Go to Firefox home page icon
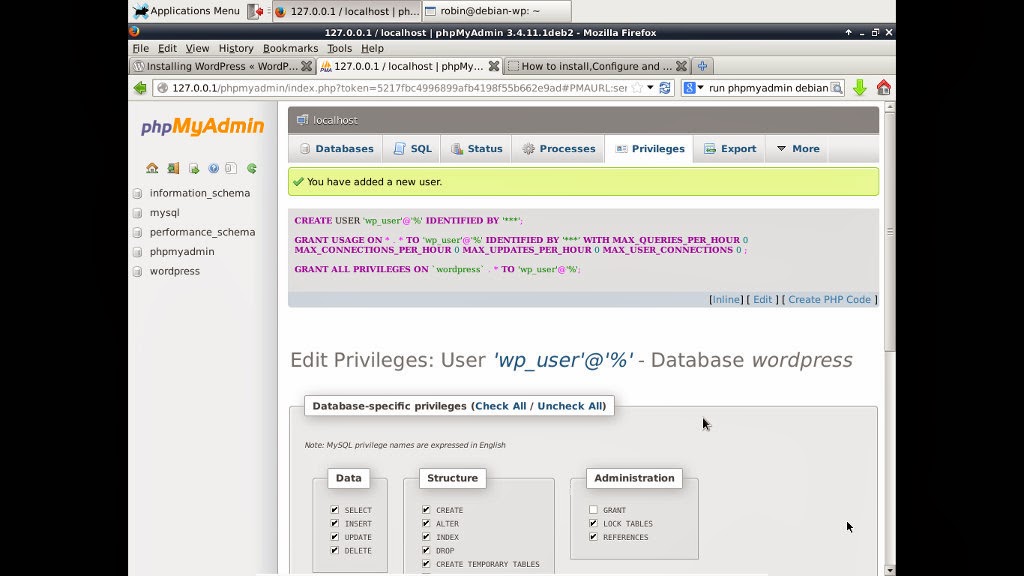 (x=884, y=88)
